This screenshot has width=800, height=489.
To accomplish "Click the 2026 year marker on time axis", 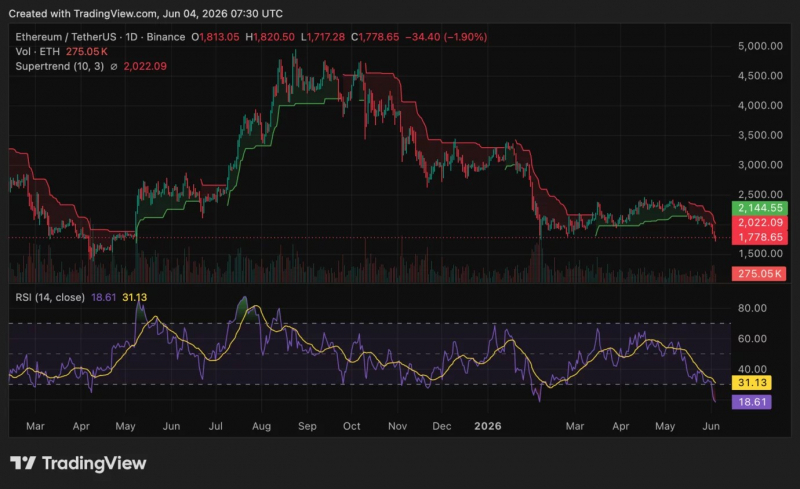I will pos(488,426).
